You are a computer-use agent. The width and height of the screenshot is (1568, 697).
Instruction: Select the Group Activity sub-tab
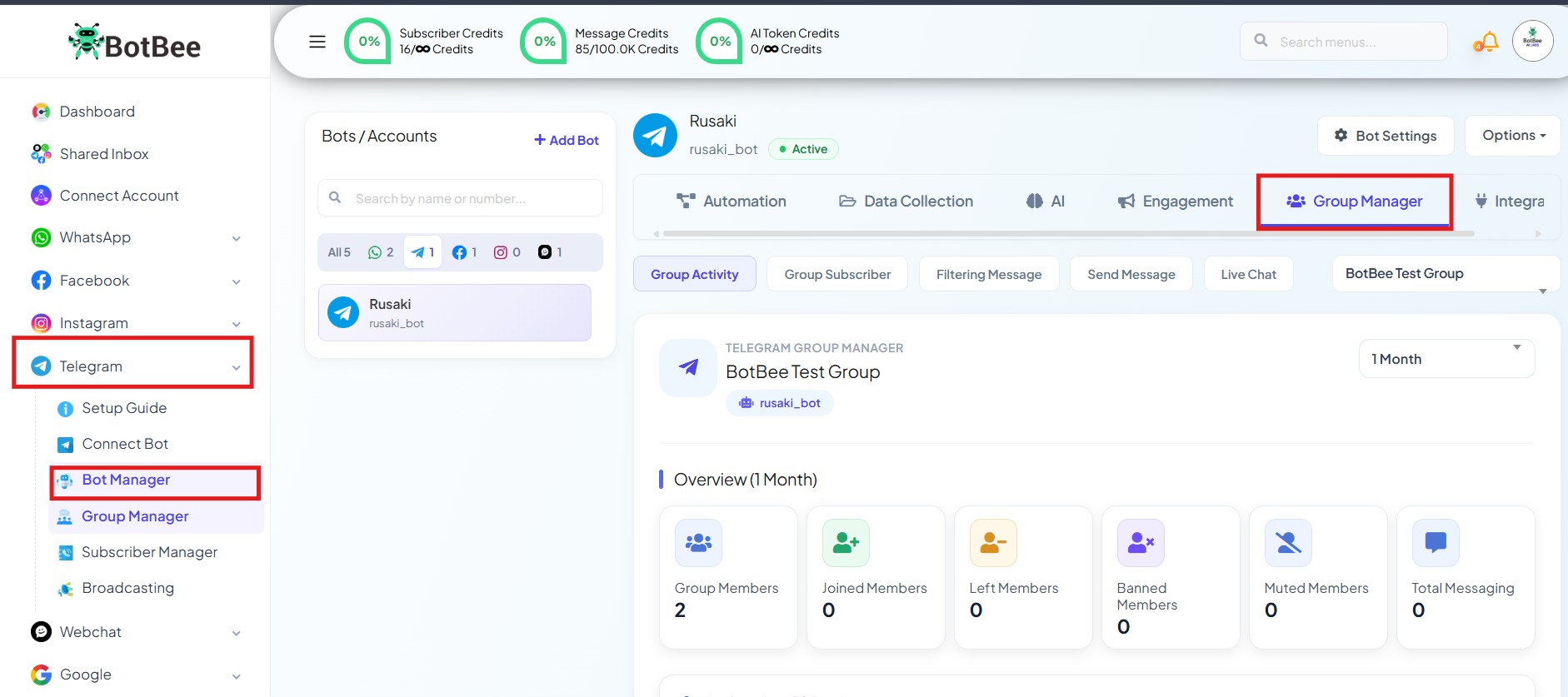[695, 274]
